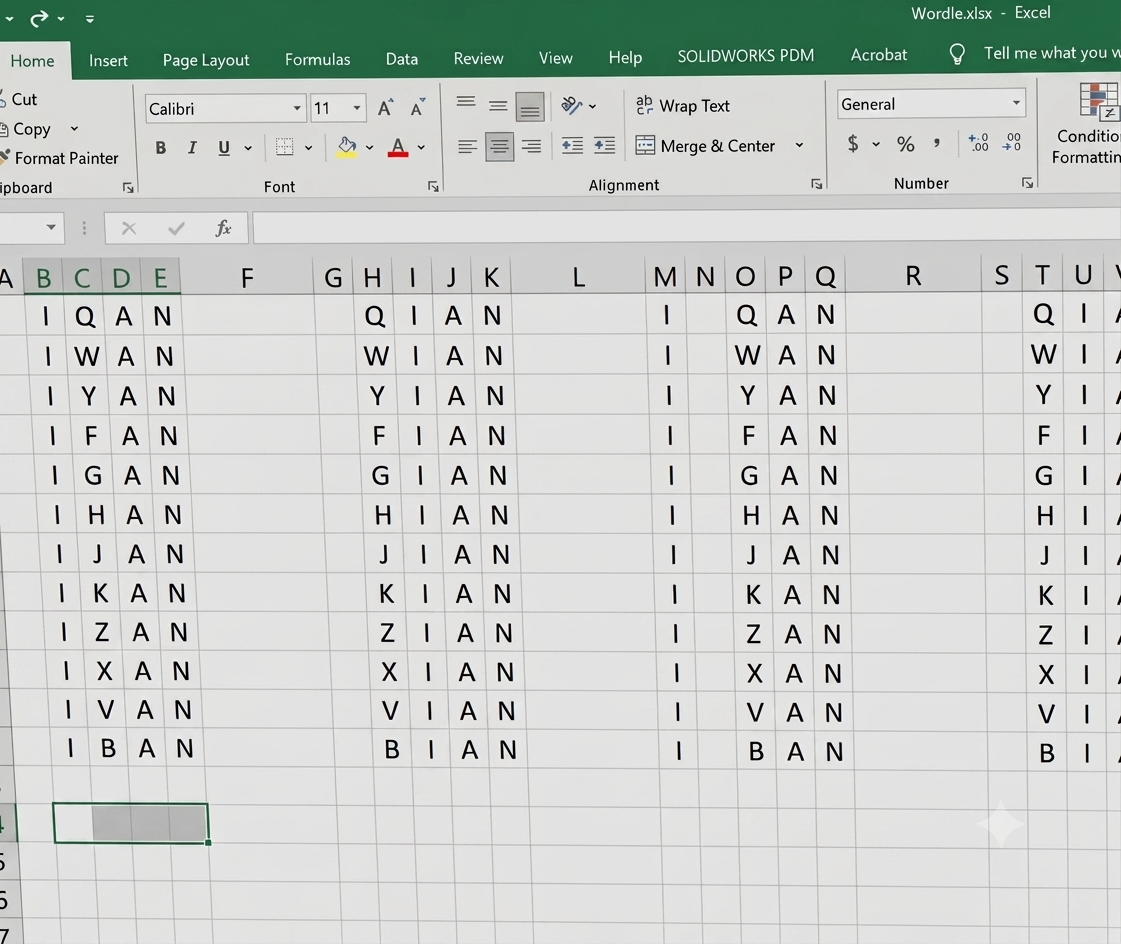Click inside the formula bar

point(686,228)
